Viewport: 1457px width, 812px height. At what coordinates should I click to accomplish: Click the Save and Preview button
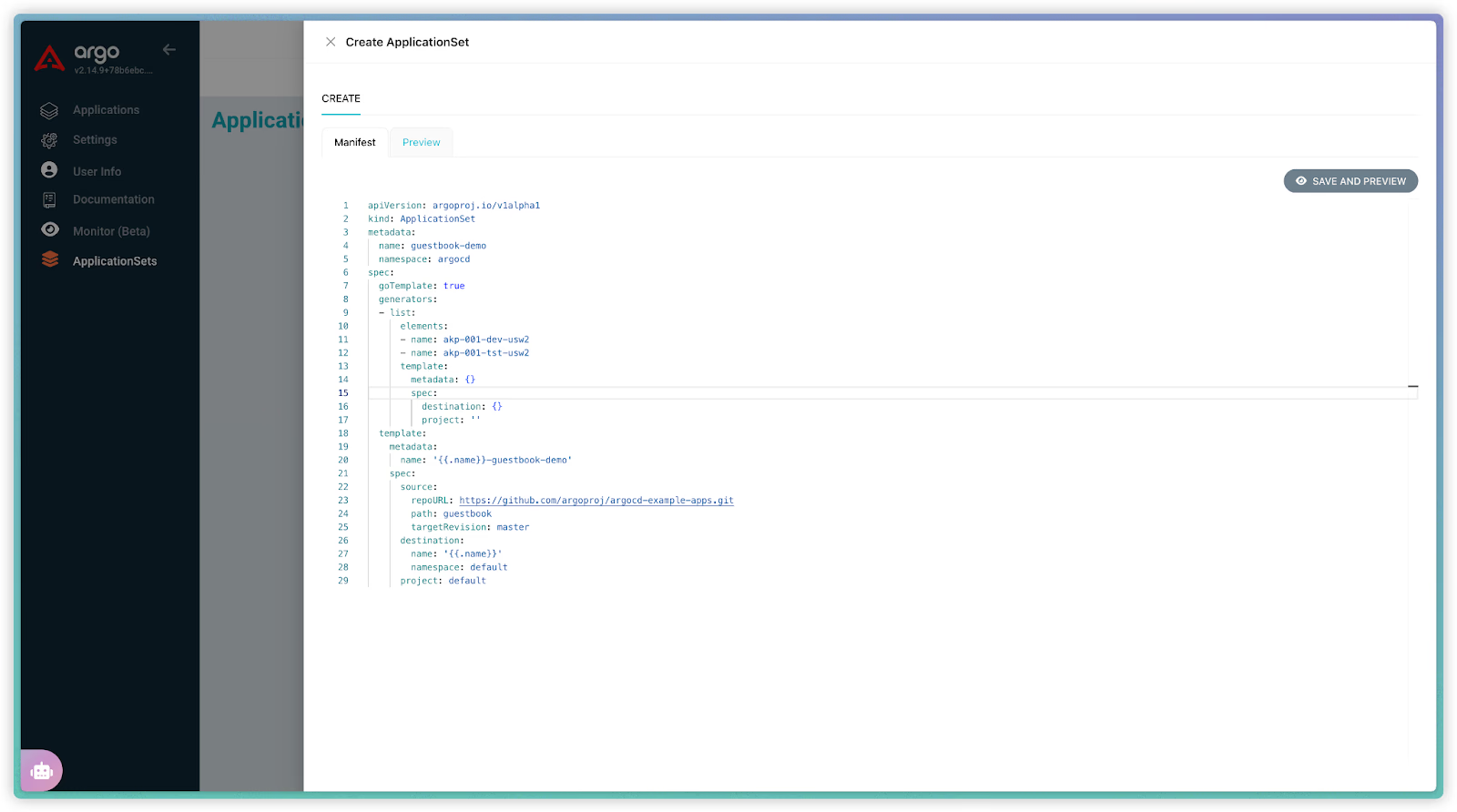pos(1350,181)
